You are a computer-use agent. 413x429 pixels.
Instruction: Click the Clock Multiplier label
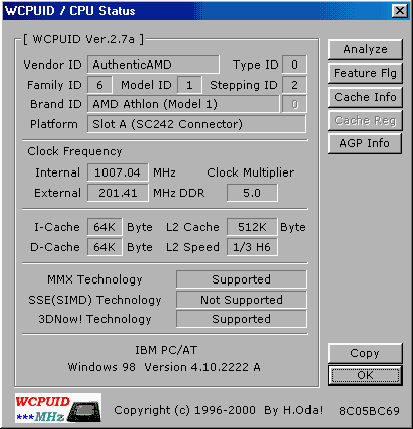pos(250,173)
